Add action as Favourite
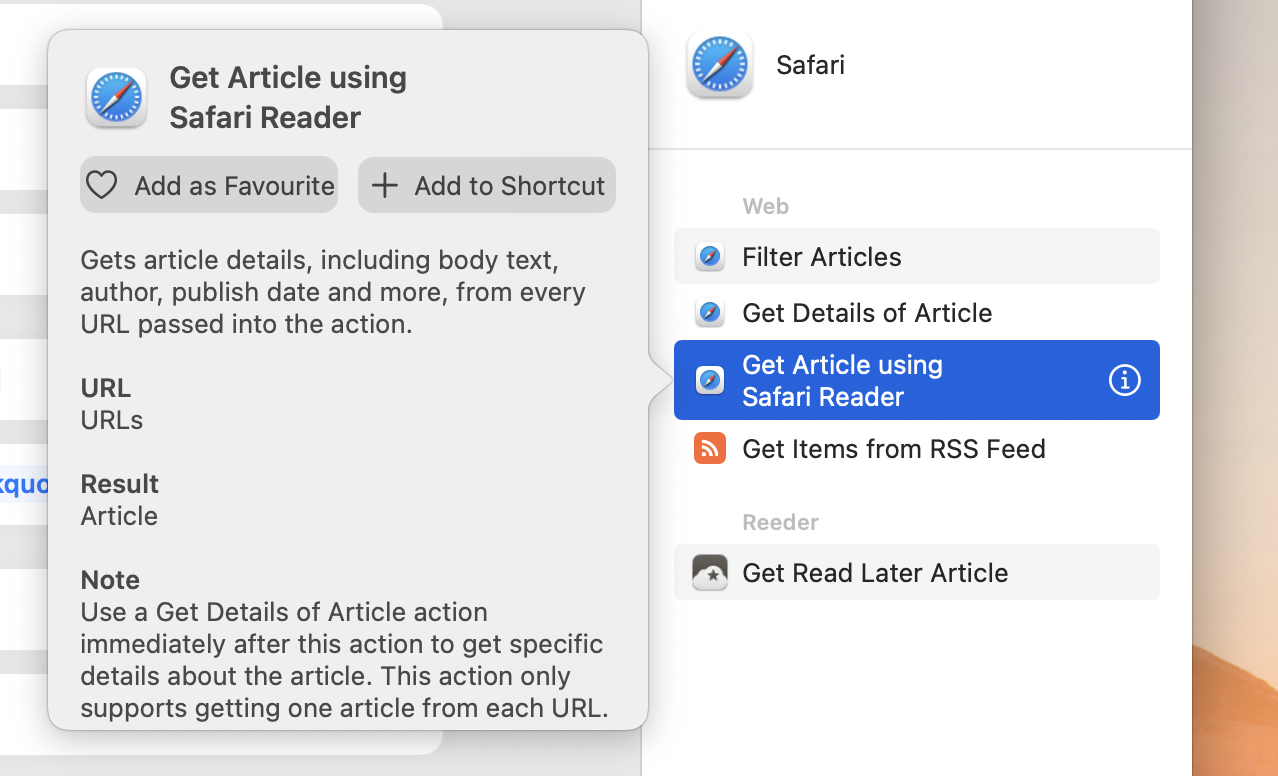This screenshot has width=1278, height=776. pyautogui.click(x=209, y=185)
